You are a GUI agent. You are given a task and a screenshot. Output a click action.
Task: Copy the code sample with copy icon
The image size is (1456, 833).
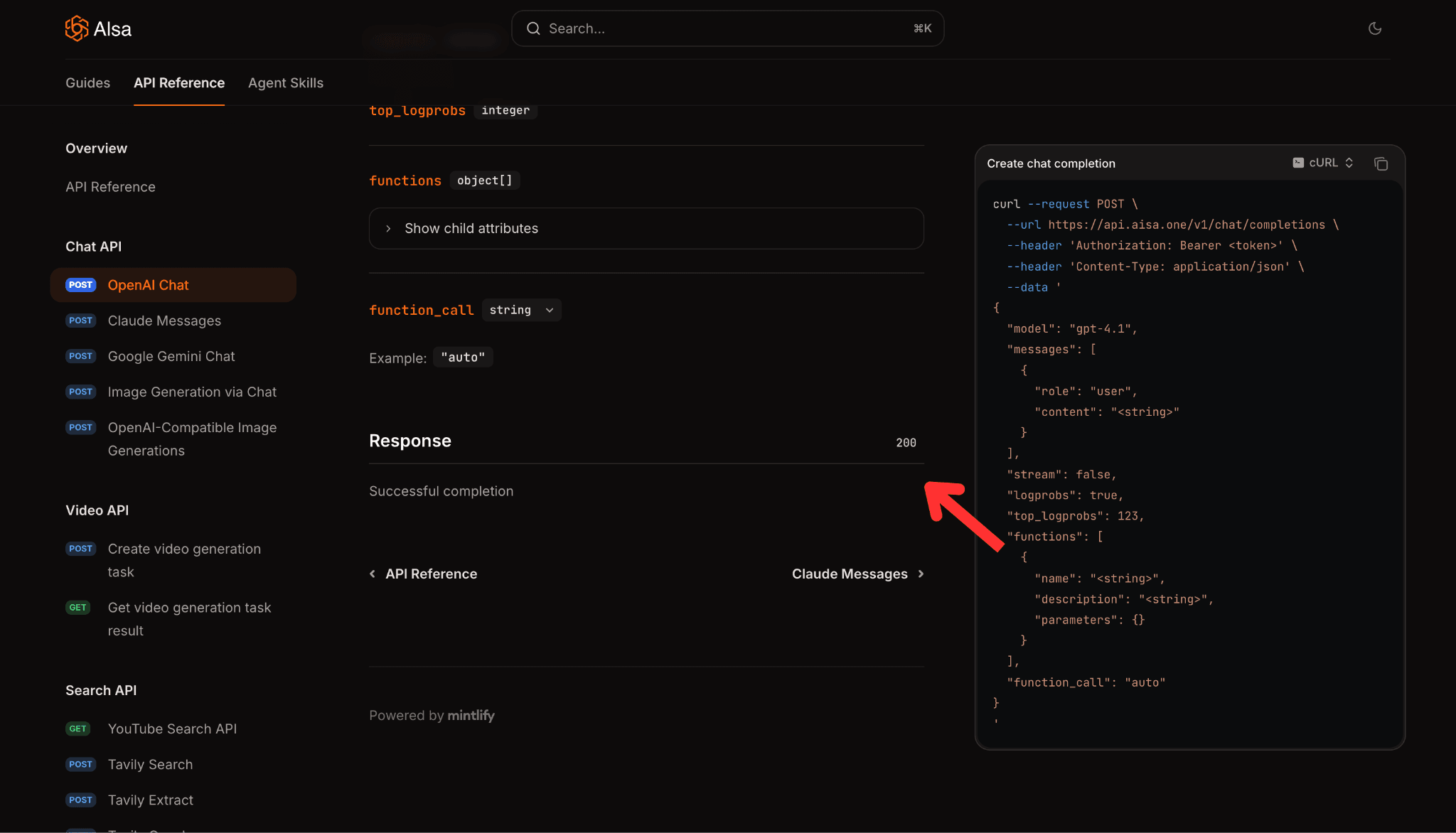(1381, 163)
